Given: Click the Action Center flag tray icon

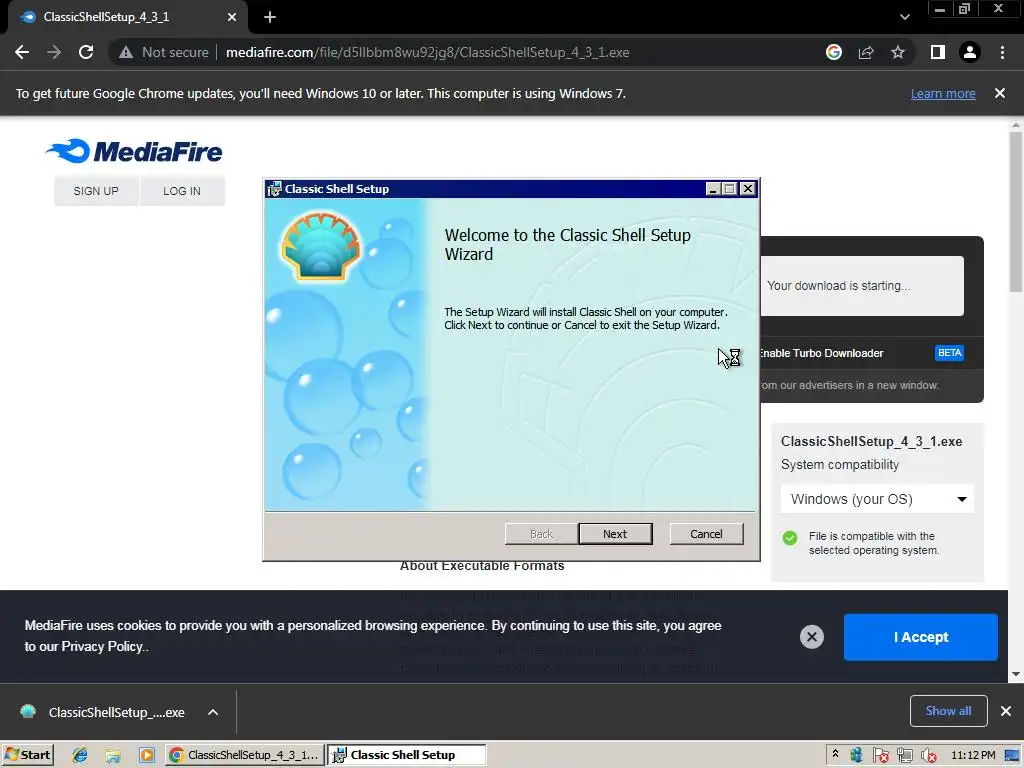Looking at the screenshot, I should pos(880,756).
